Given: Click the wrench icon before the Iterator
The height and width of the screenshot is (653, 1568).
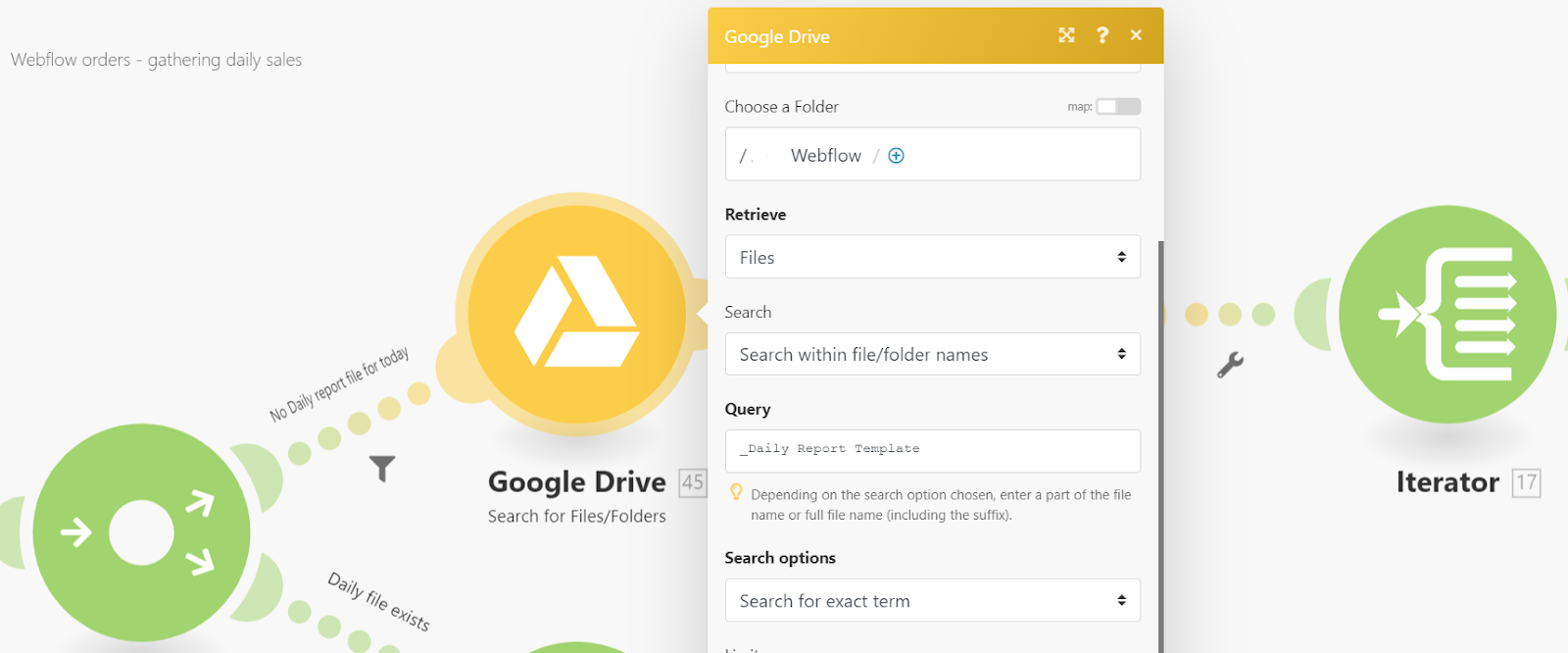Looking at the screenshot, I should pos(1230,365).
